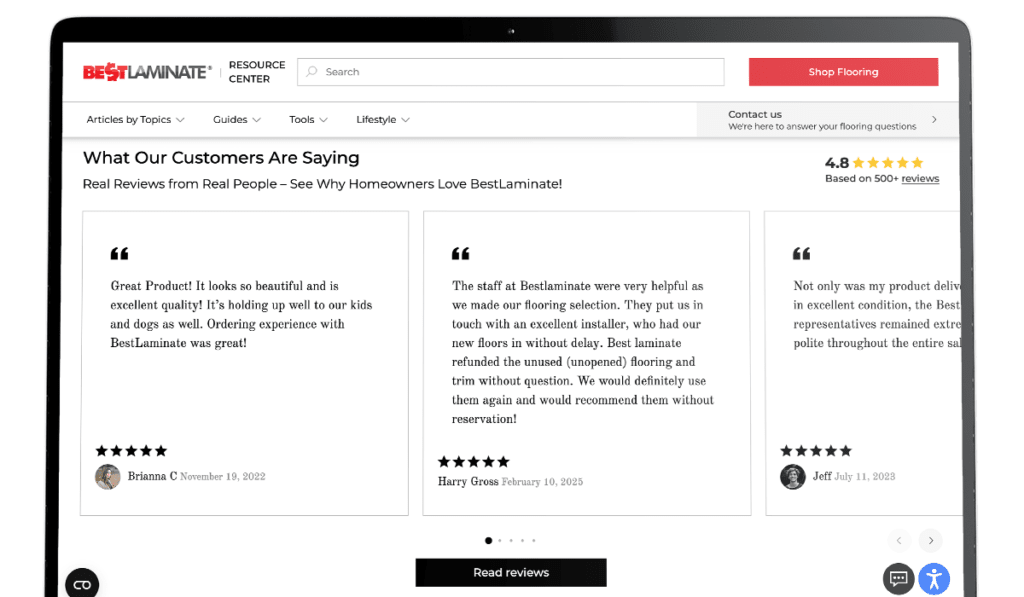Click the date November 19, 2022
The image size is (1024, 597).
(223, 477)
